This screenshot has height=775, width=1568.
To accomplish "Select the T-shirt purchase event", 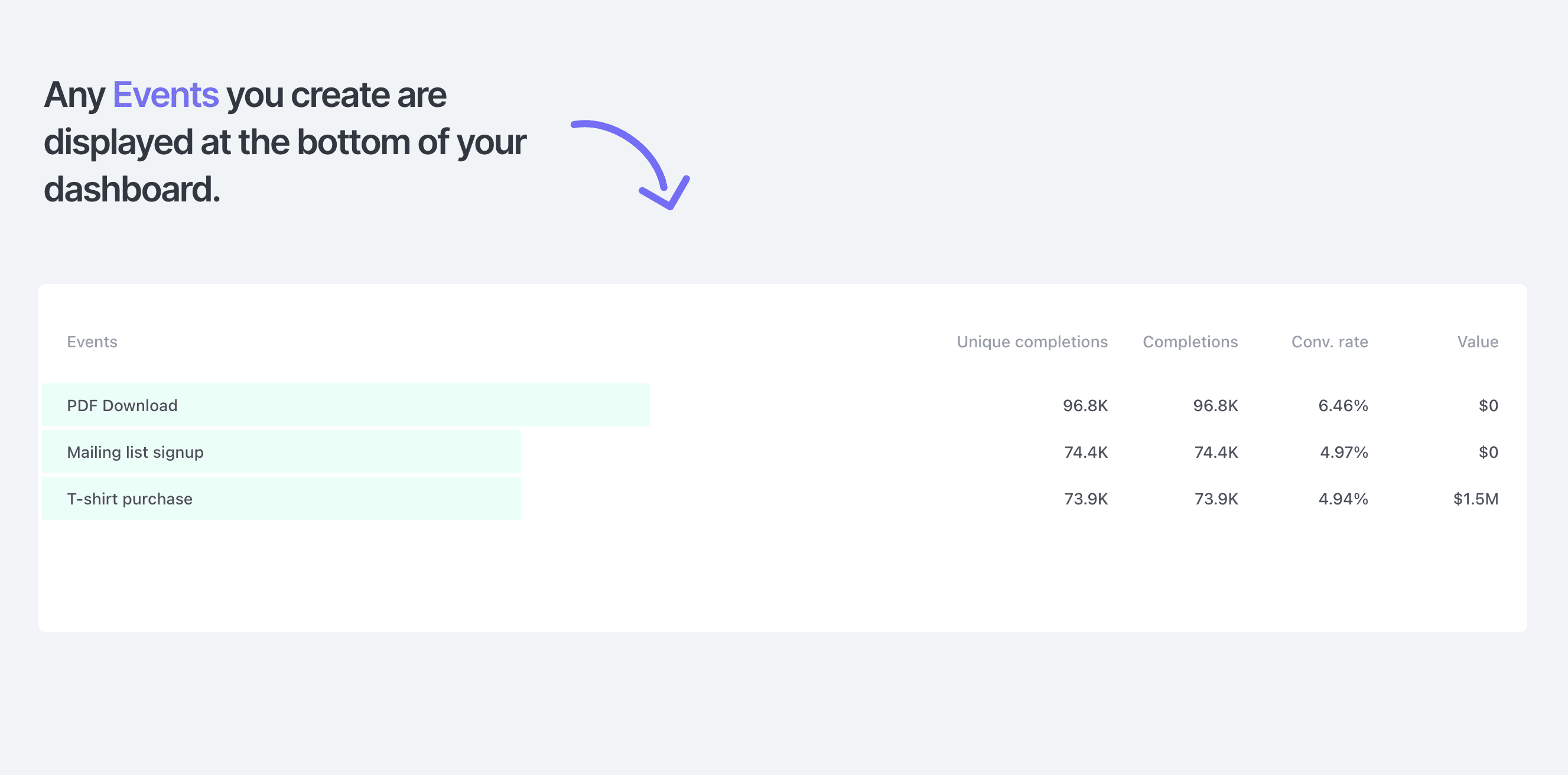I will point(129,499).
